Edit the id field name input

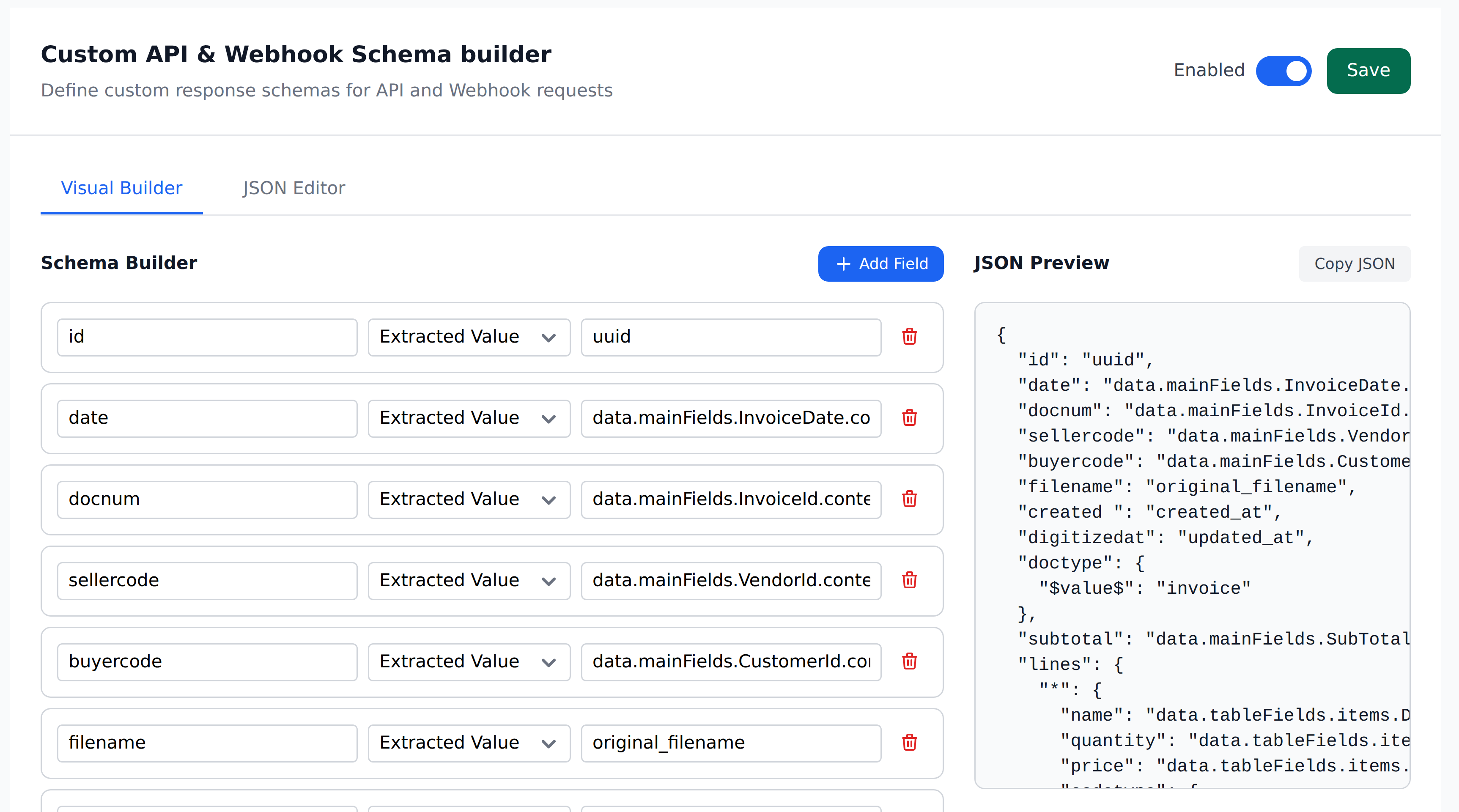(x=207, y=337)
